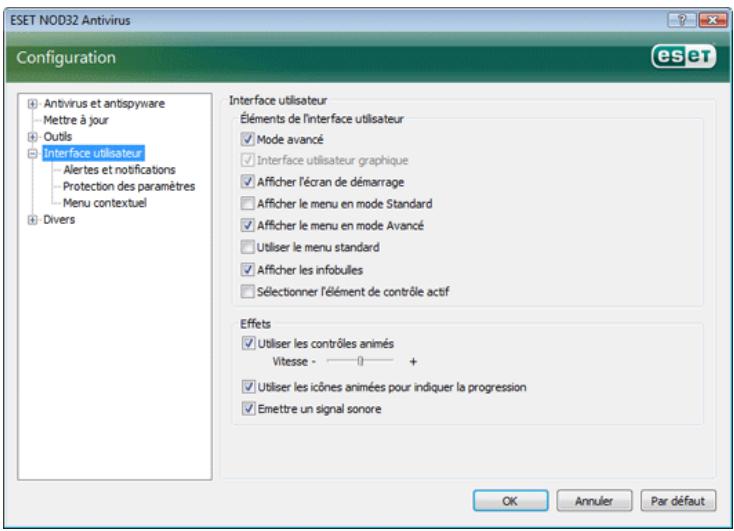Select Interface utilisateur tree item
Image resolution: width=734 pixels, height=531 pixels.
click(x=93, y=153)
